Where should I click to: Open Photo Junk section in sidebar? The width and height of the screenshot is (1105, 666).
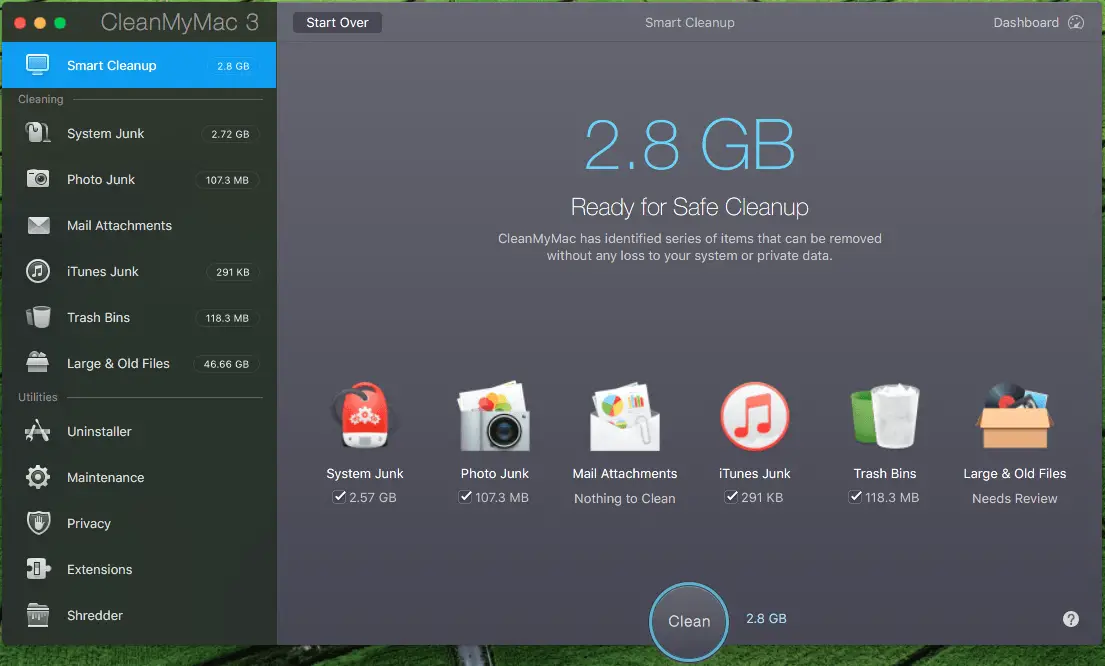[139, 179]
